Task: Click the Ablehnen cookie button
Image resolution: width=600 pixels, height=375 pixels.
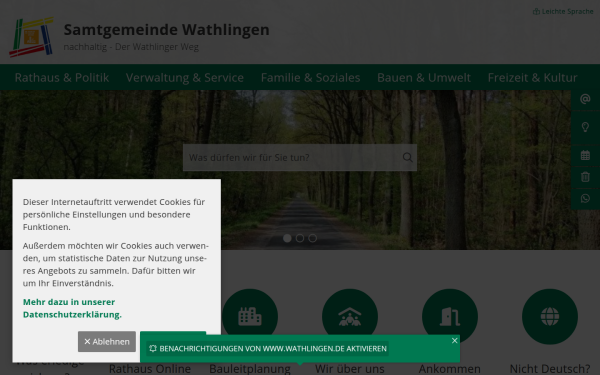Action: tap(107, 341)
